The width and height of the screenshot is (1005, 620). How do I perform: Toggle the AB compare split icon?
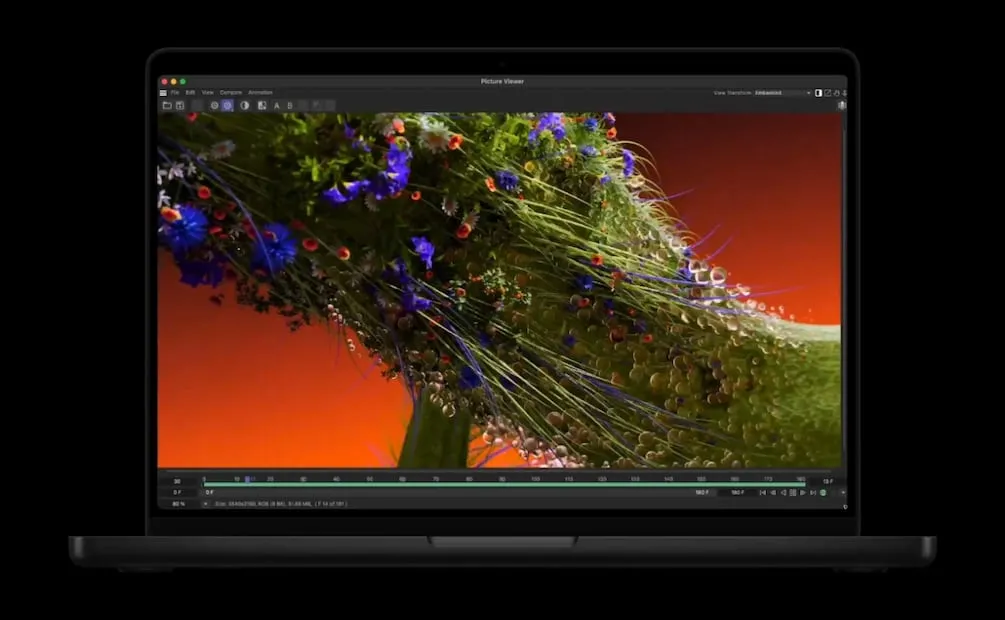[x=262, y=105]
